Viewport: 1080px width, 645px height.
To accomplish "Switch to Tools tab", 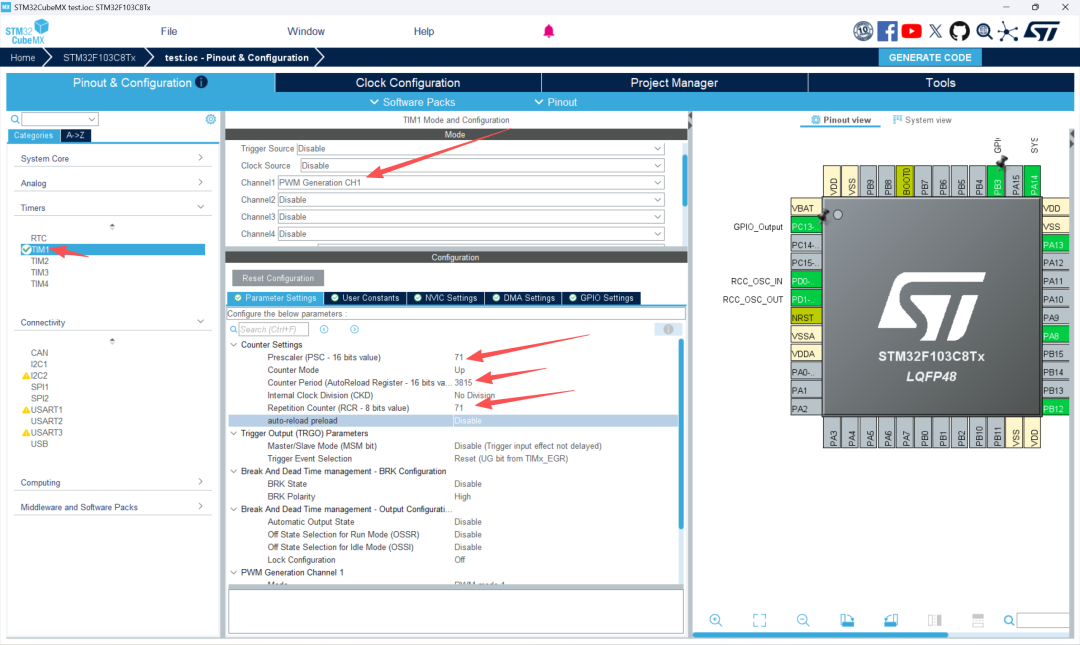I will tap(940, 83).
